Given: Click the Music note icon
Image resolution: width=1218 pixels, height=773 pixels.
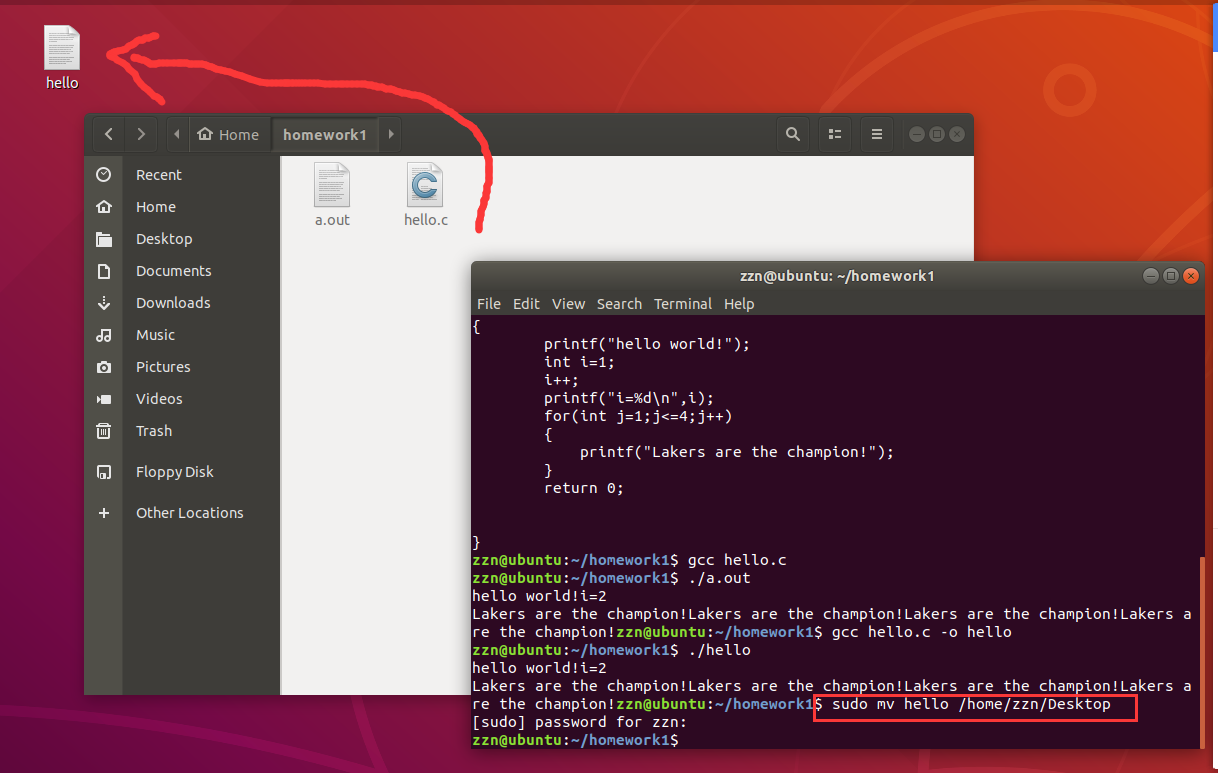Looking at the screenshot, I should [104, 335].
